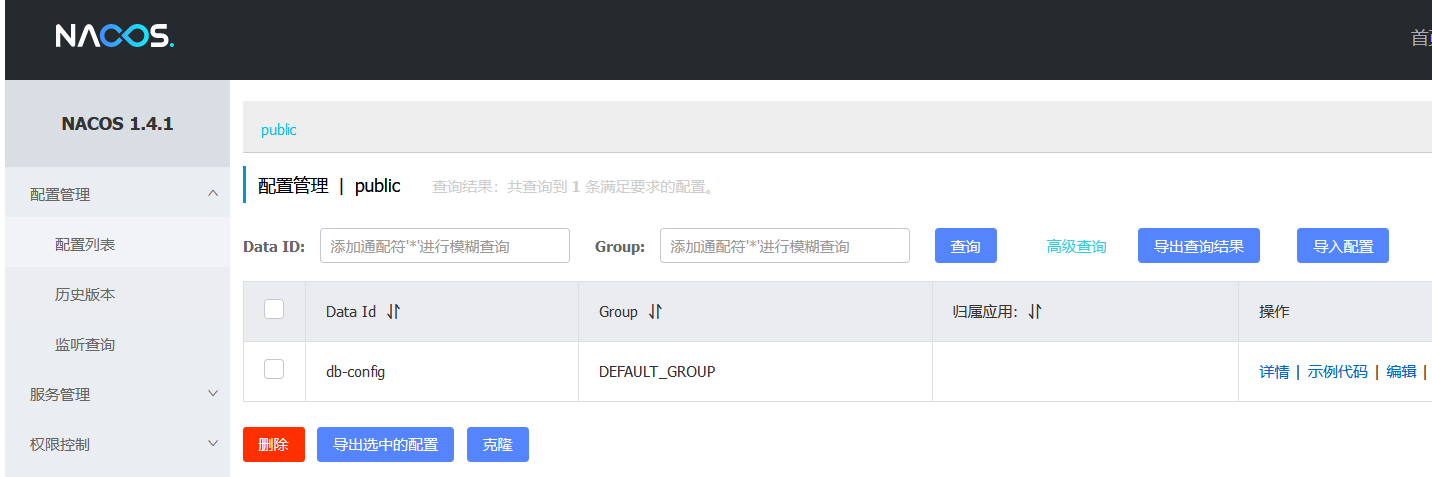This screenshot has width=1432, height=477.
Task: Click 编辑 for db-config
Action: pyautogui.click(x=1402, y=372)
